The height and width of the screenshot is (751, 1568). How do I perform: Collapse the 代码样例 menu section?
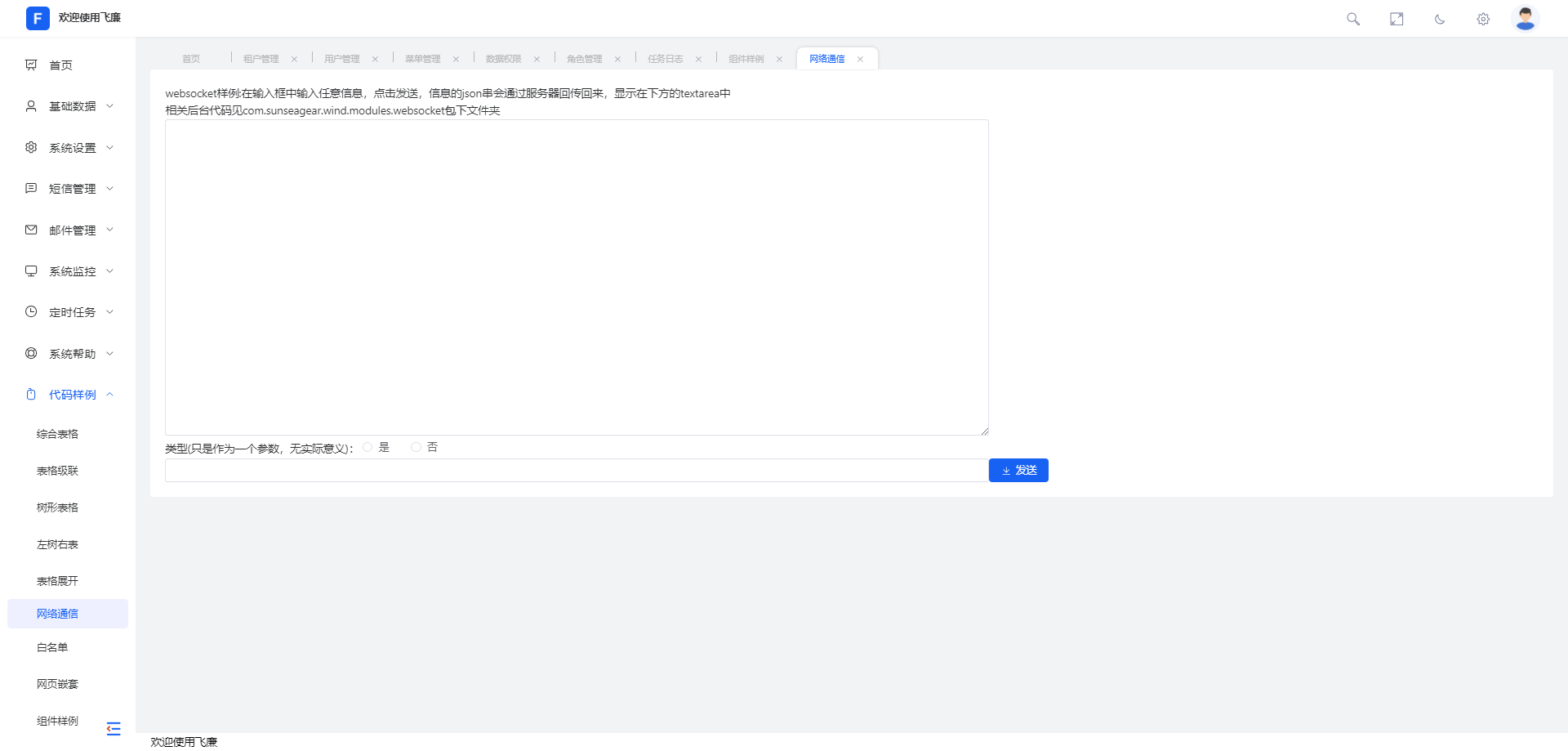72,395
